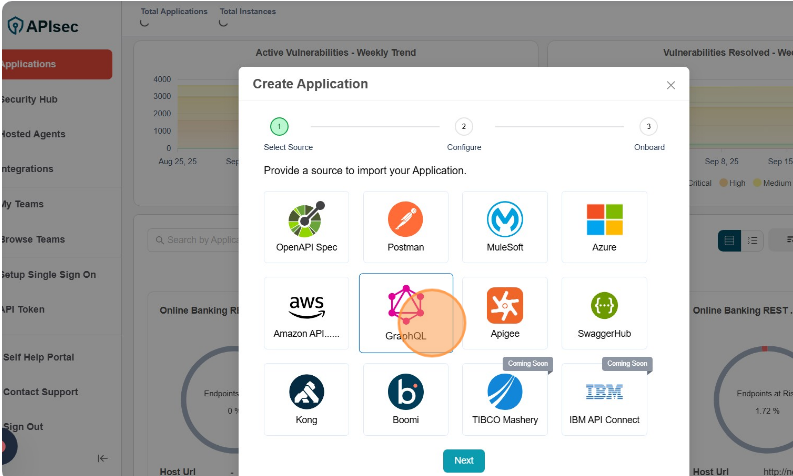Choose the Kong source icon
Screen dimensions: 793x476
click(x=306, y=393)
